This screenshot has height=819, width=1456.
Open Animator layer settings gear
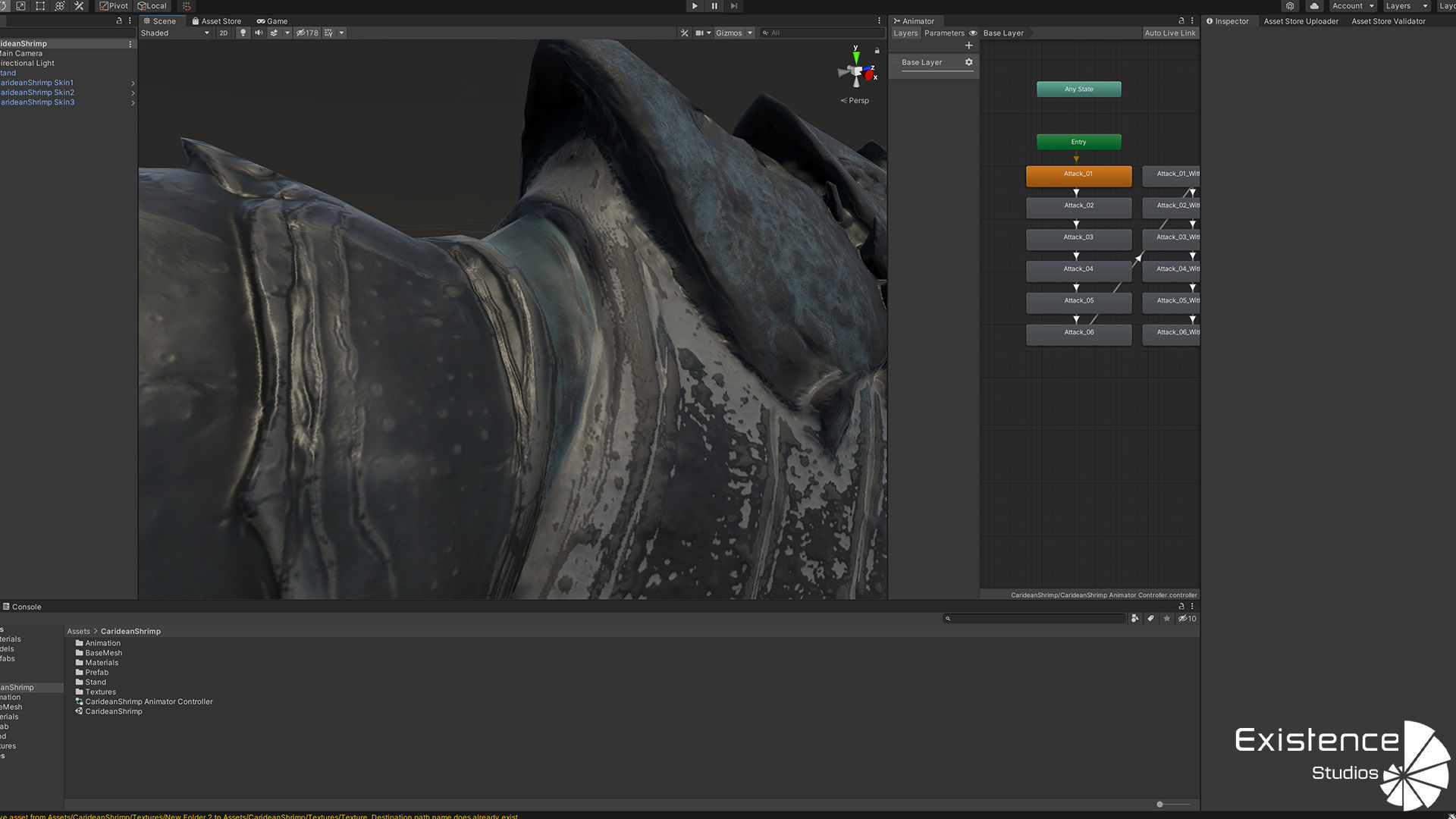click(x=968, y=62)
